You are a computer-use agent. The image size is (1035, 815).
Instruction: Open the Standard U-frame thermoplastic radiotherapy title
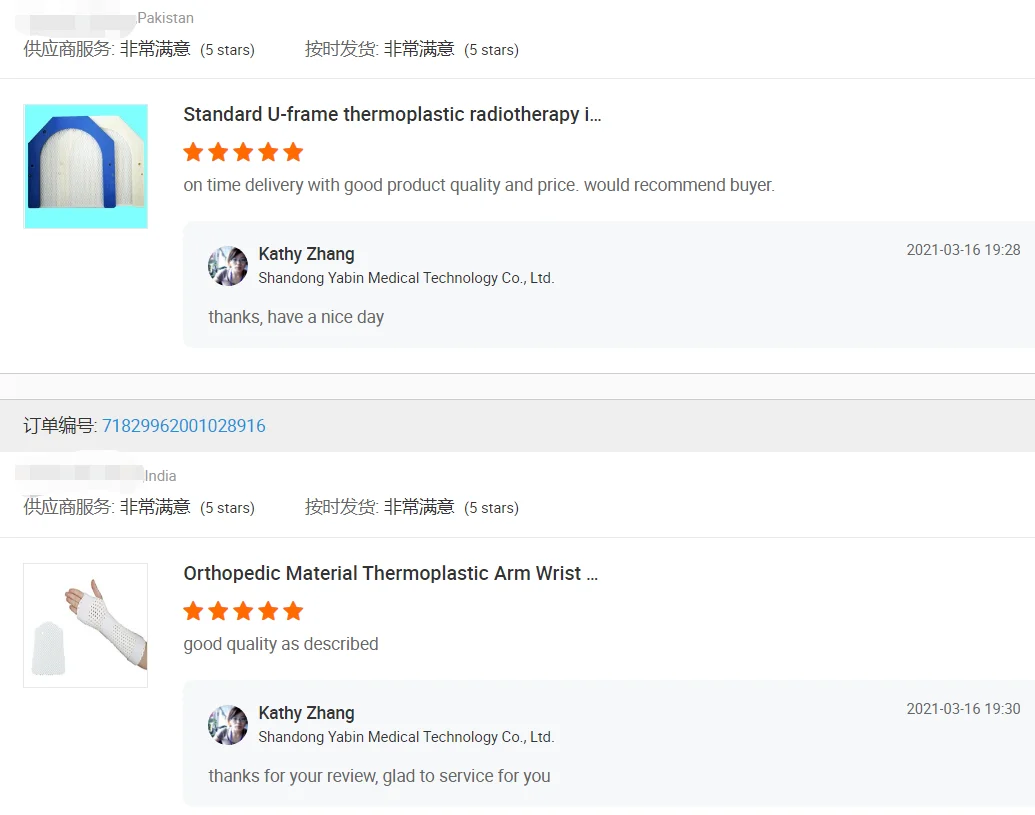[392, 114]
